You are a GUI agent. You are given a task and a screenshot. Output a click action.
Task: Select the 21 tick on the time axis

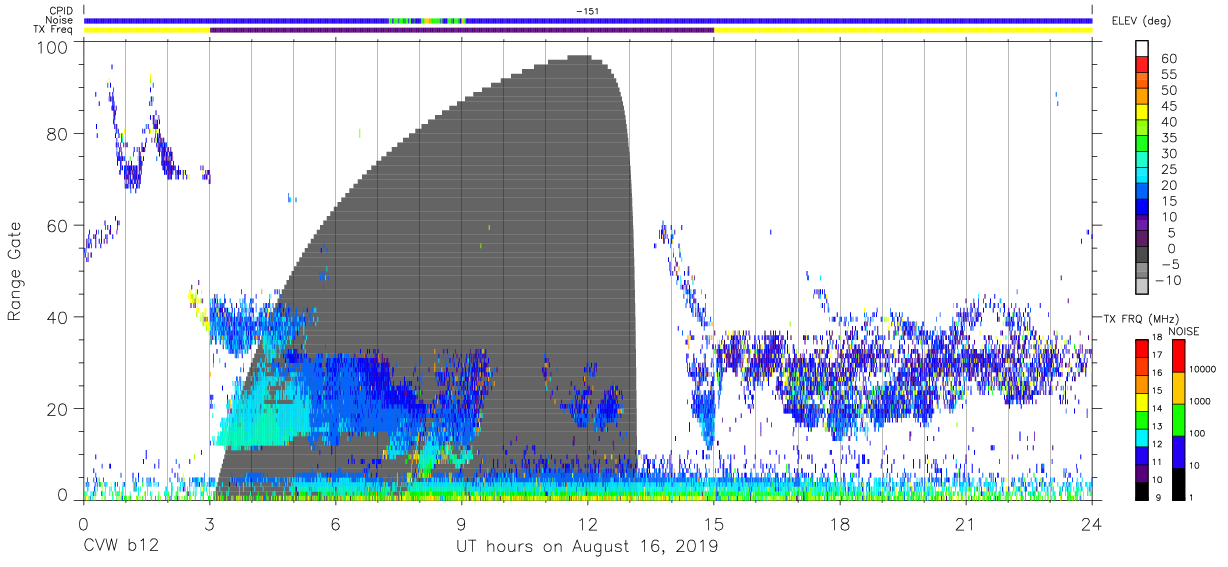(x=966, y=525)
